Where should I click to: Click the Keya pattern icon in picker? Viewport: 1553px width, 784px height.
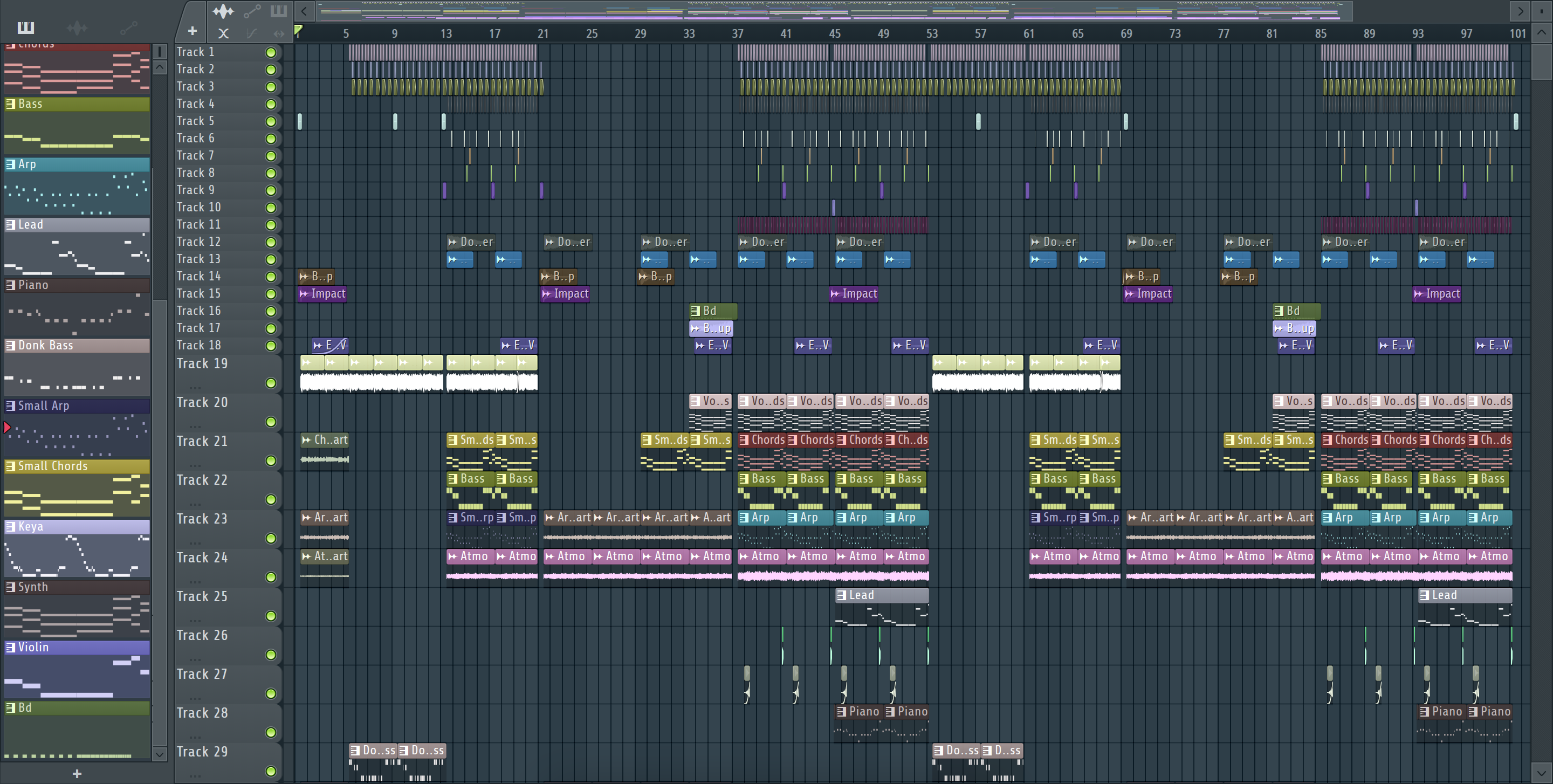pyautogui.click(x=10, y=527)
